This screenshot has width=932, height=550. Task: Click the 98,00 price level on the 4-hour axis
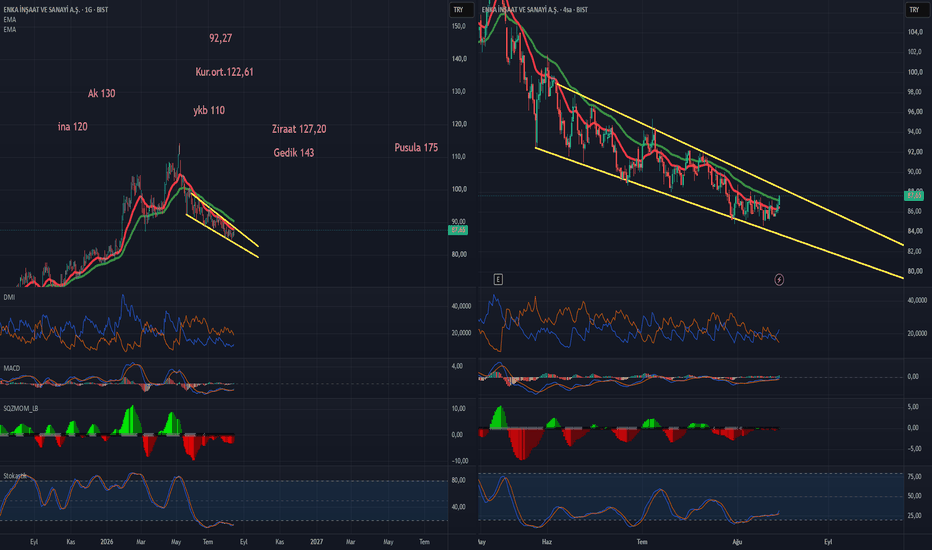(915, 92)
